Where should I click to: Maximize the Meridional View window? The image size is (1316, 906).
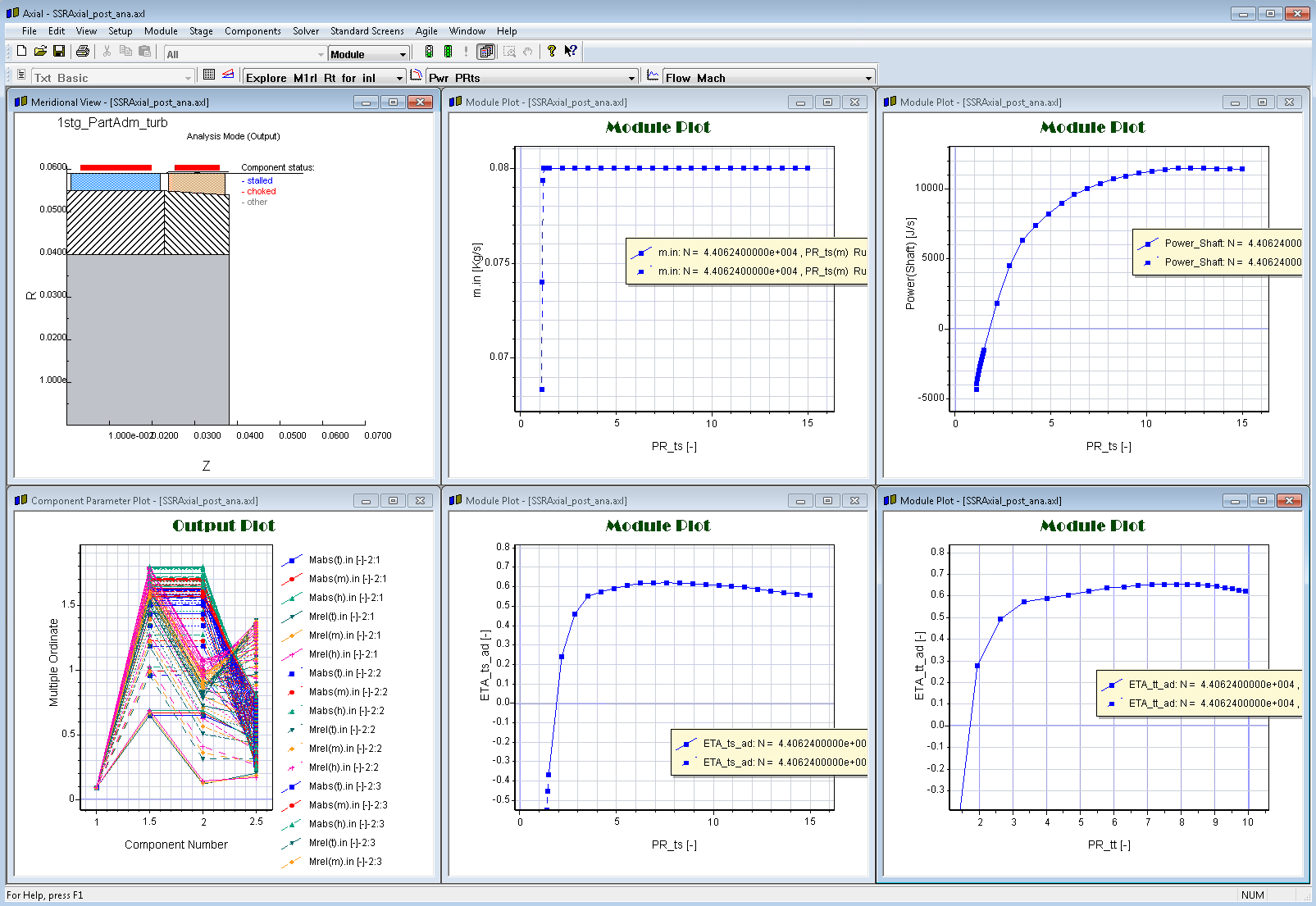(x=393, y=102)
